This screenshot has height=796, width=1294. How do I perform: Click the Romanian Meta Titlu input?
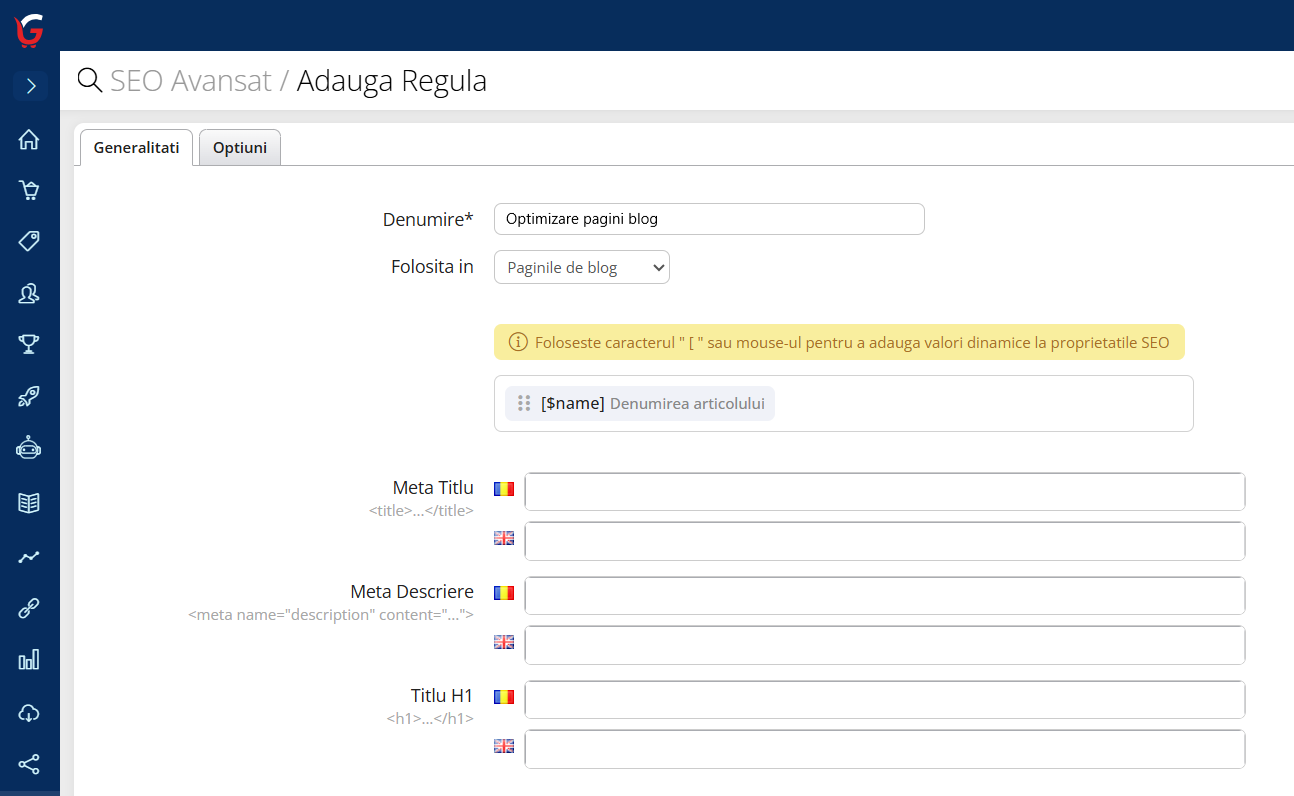click(885, 492)
